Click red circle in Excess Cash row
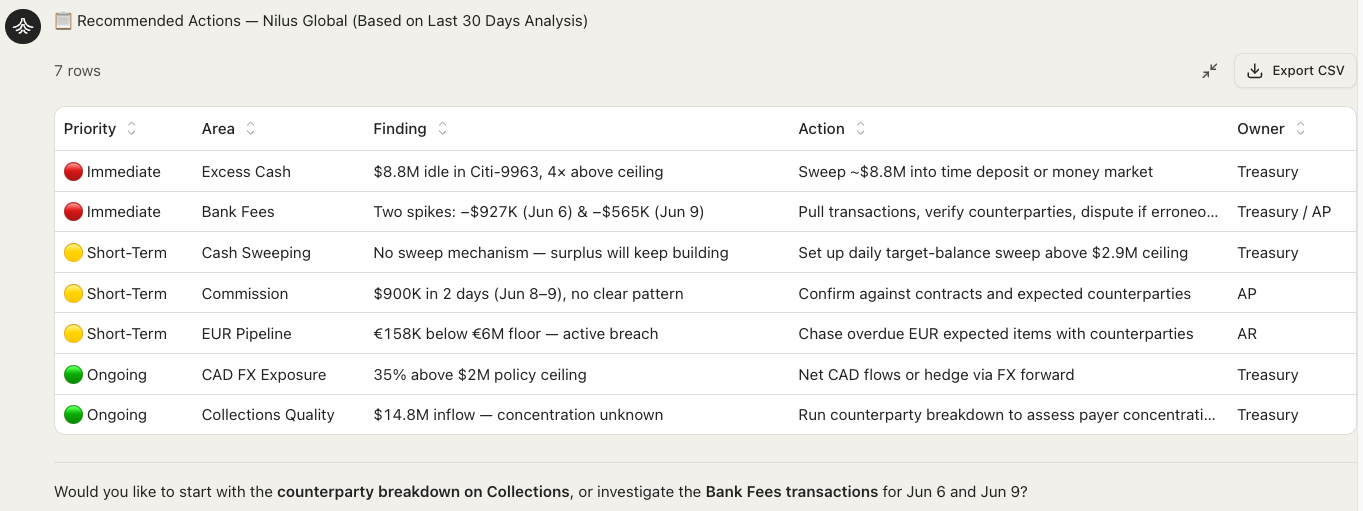This screenshot has width=1363, height=511. point(73,172)
